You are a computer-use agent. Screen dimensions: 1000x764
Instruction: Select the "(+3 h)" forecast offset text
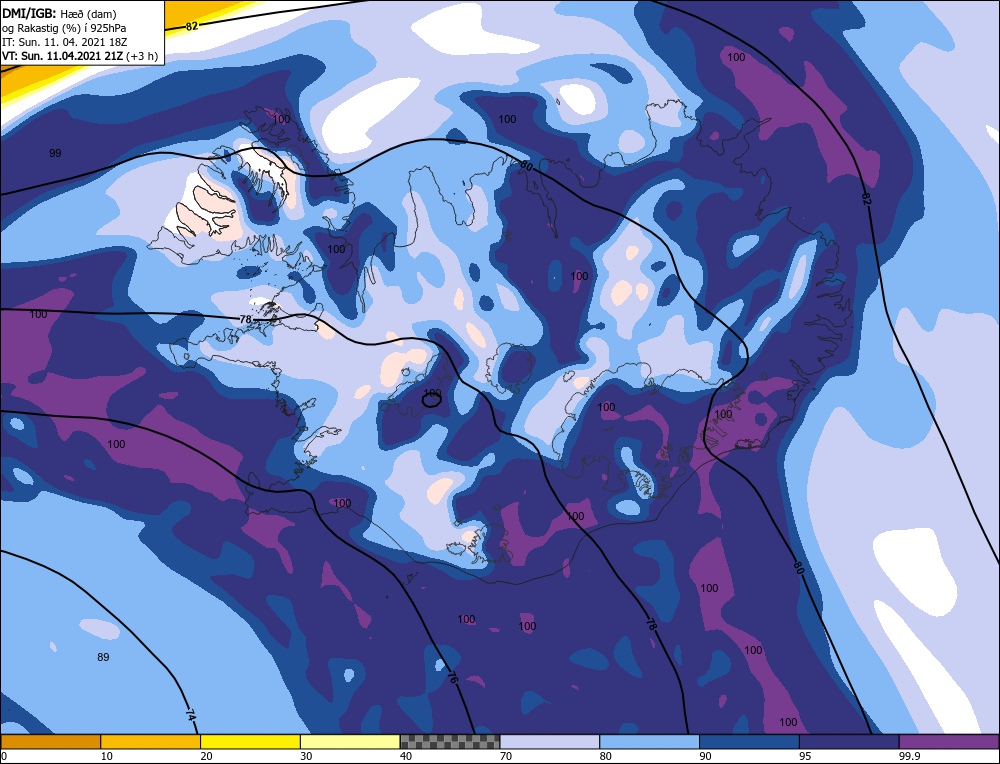click(142, 56)
